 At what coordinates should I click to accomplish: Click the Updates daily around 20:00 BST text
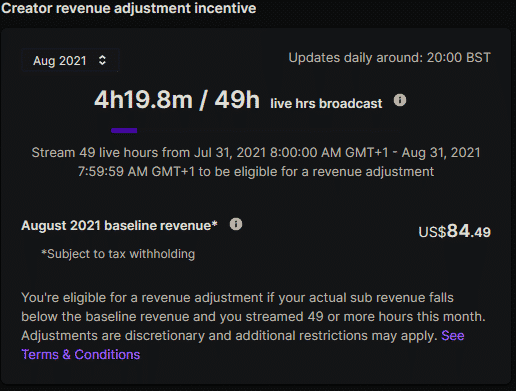[389, 58]
